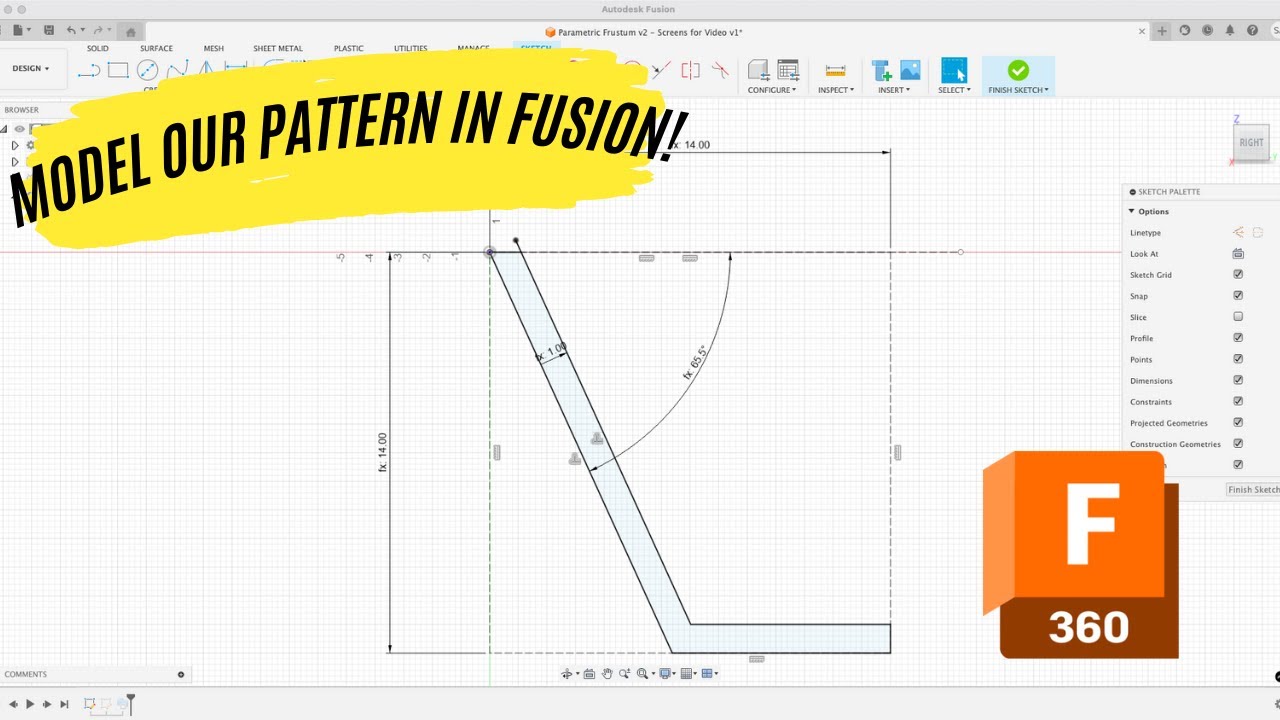Enable the Slice checkbox
The width and height of the screenshot is (1280, 720).
pos(1238,317)
